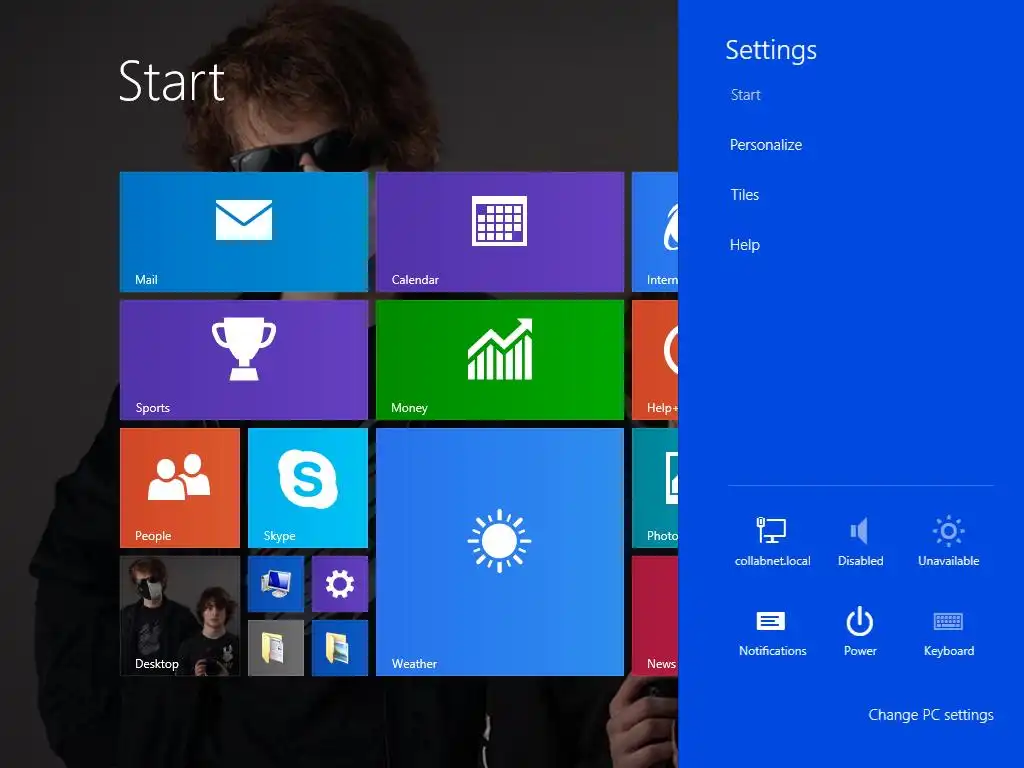Open the News tile
The image size is (1024, 768).
tap(655, 616)
